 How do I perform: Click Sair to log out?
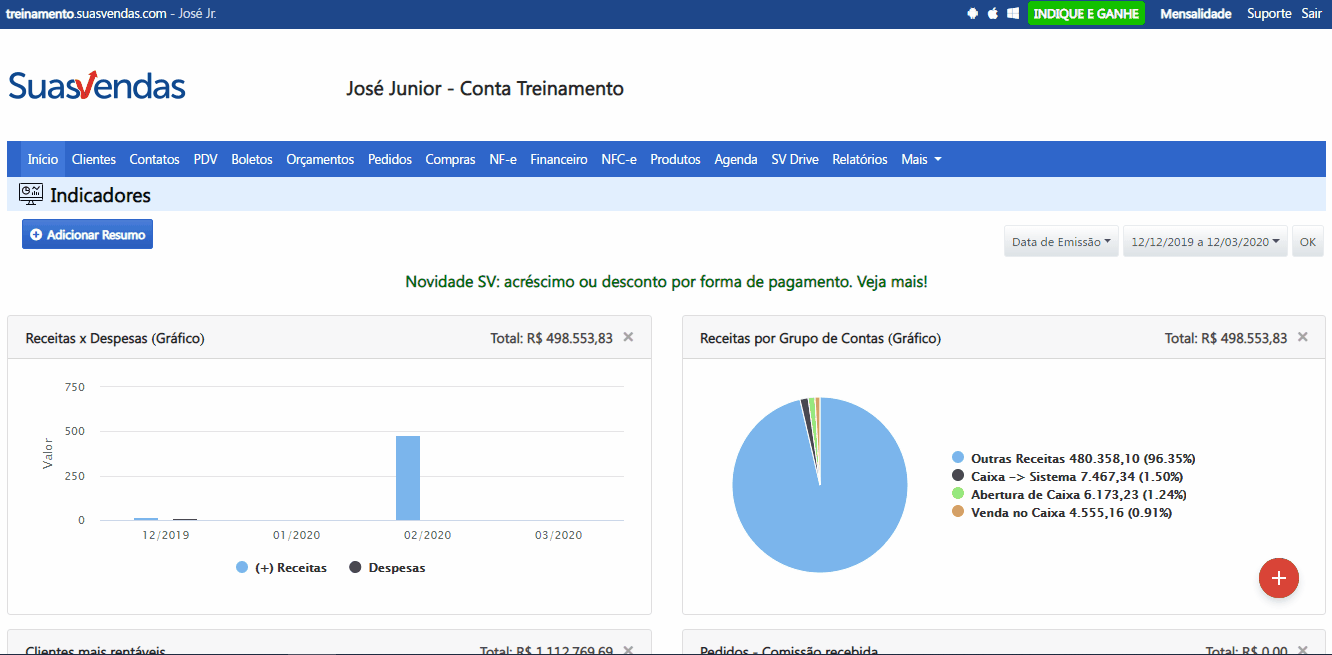click(1311, 14)
